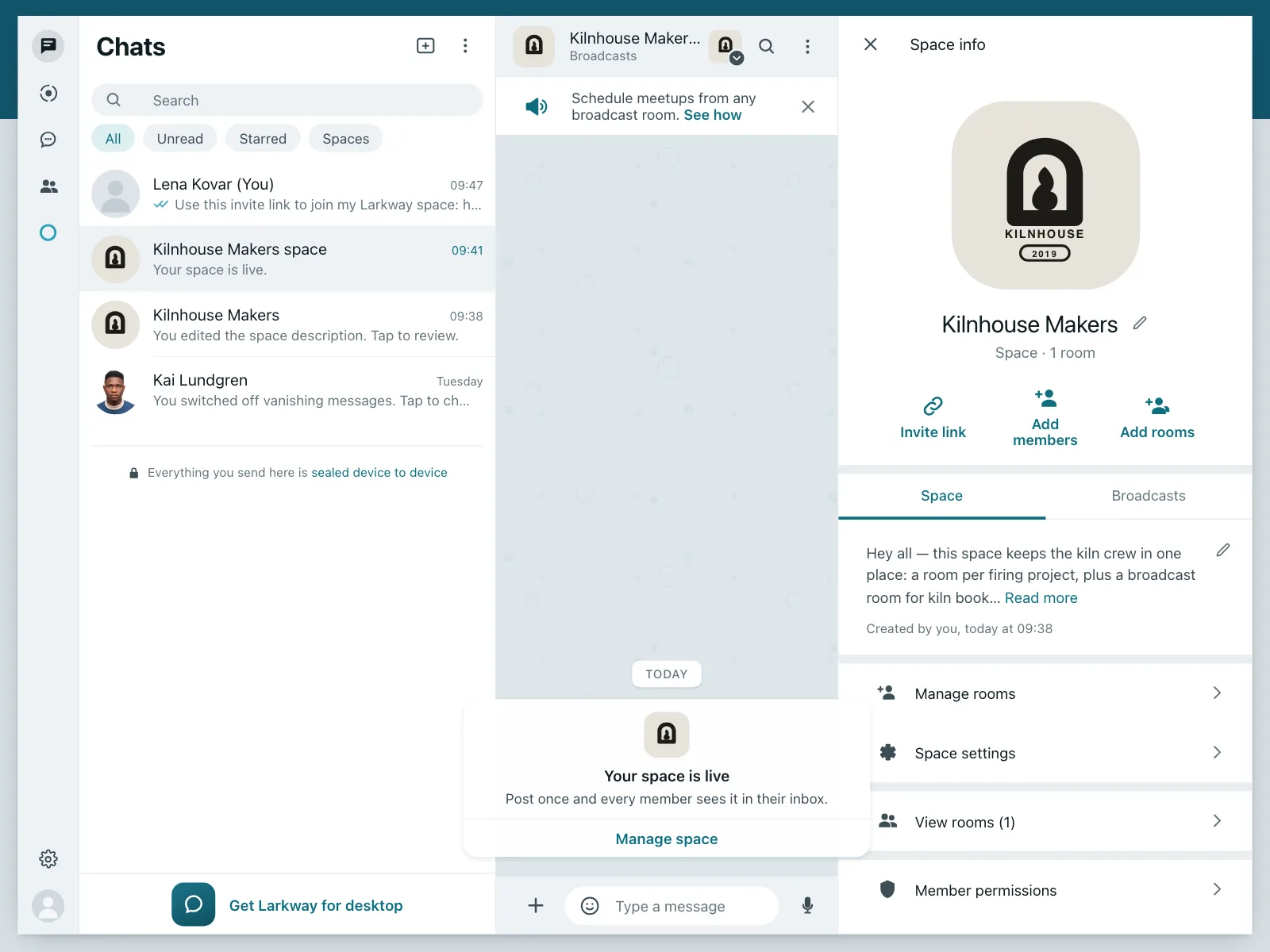Open settings gear in sidebar

pos(48,858)
